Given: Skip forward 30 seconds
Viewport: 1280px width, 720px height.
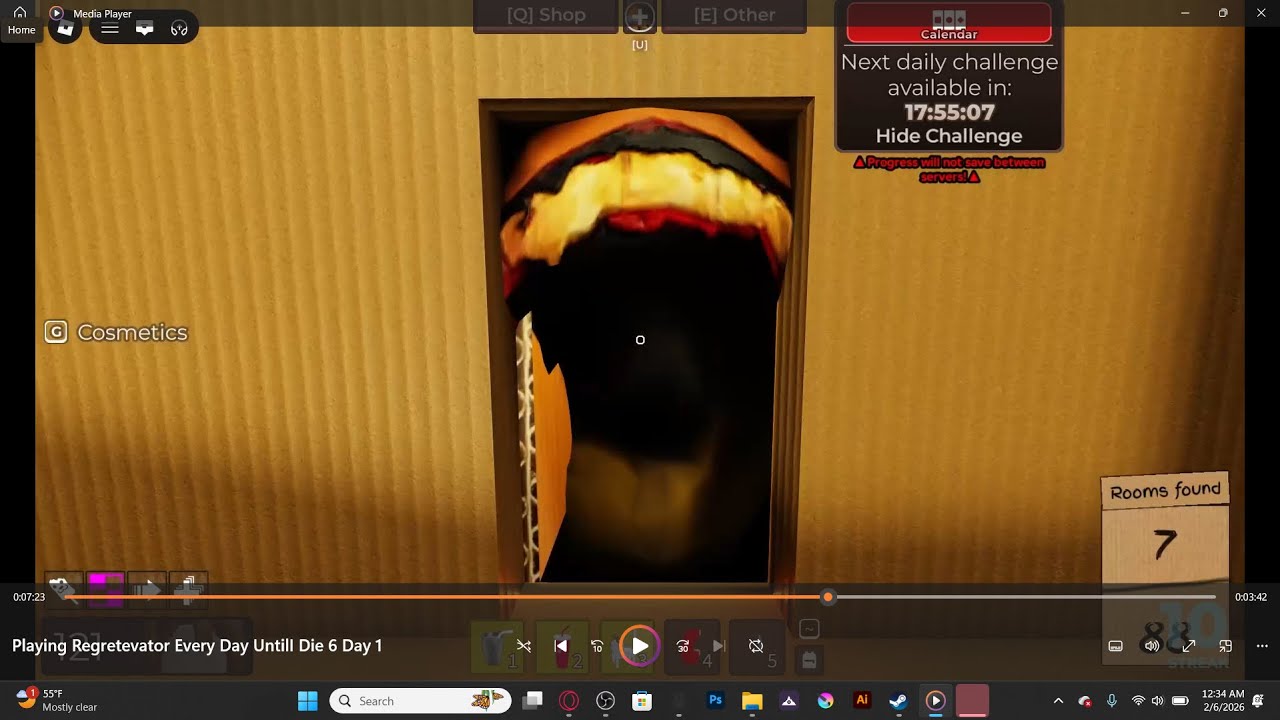Looking at the screenshot, I should tap(683, 646).
